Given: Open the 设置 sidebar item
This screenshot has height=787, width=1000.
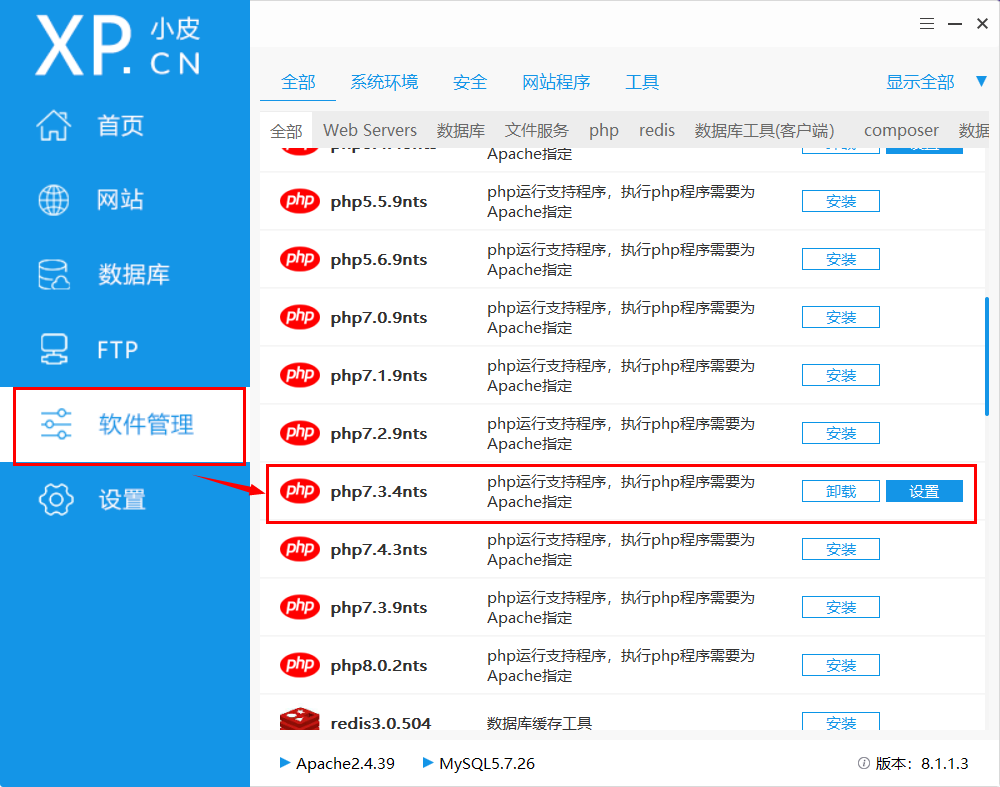Looking at the screenshot, I should click(x=125, y=499).
